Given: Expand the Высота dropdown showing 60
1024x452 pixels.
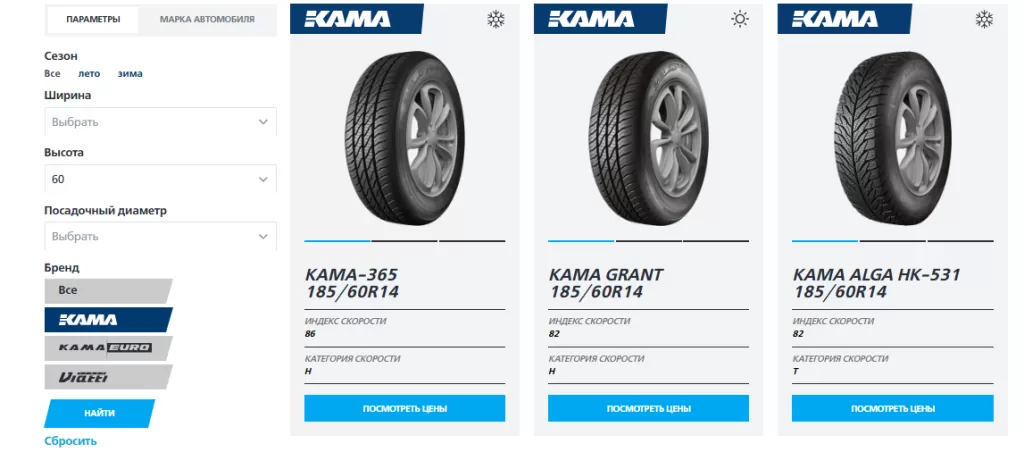Looking at the screenshot, I should pos(160,179).
